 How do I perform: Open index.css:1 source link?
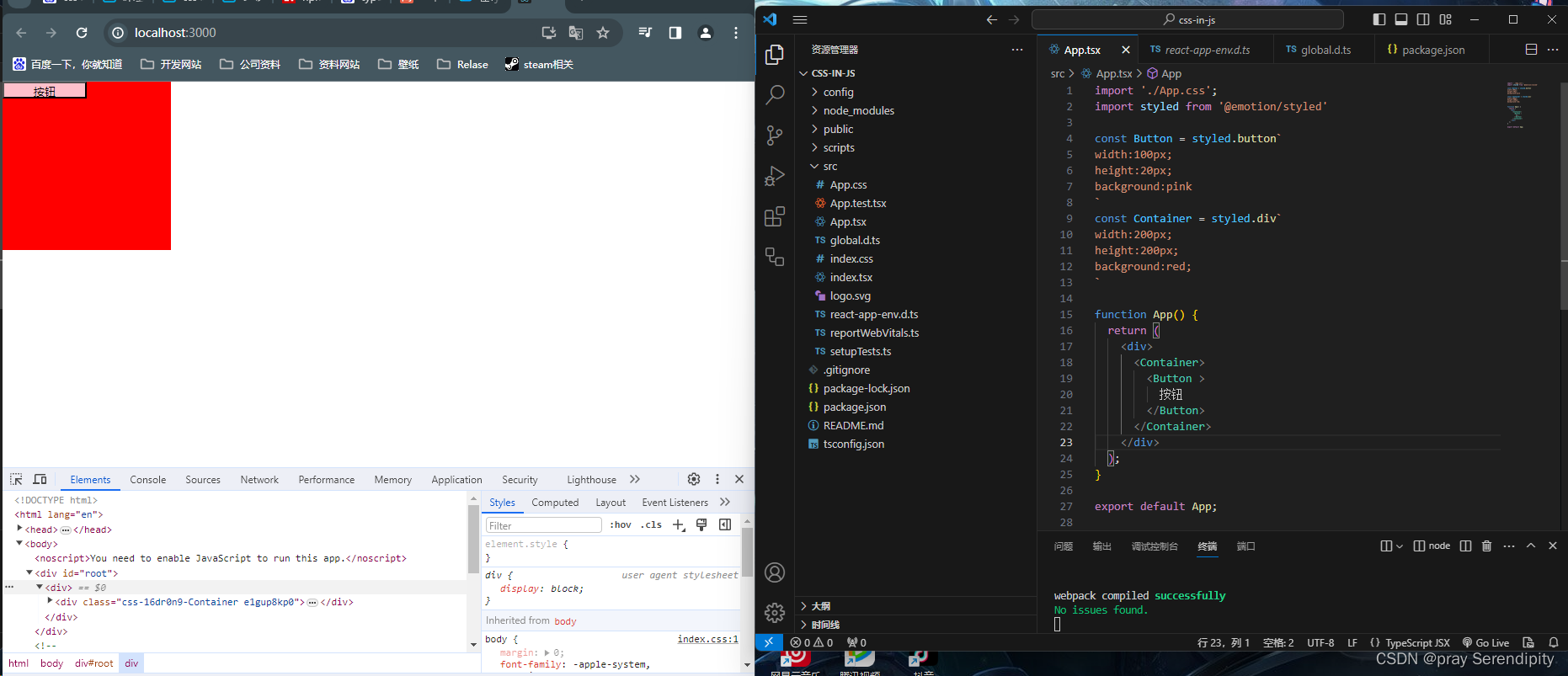(x=707, y=639)
